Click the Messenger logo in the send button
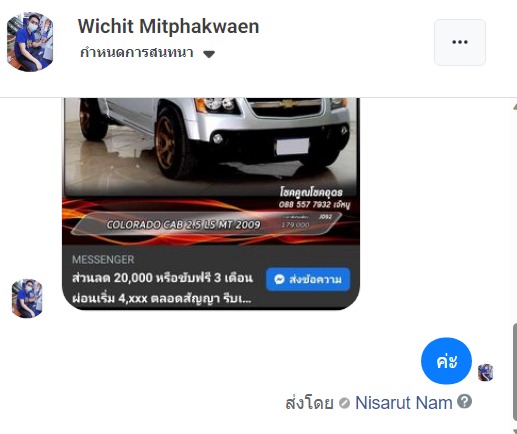 click(x=279, y=279)
